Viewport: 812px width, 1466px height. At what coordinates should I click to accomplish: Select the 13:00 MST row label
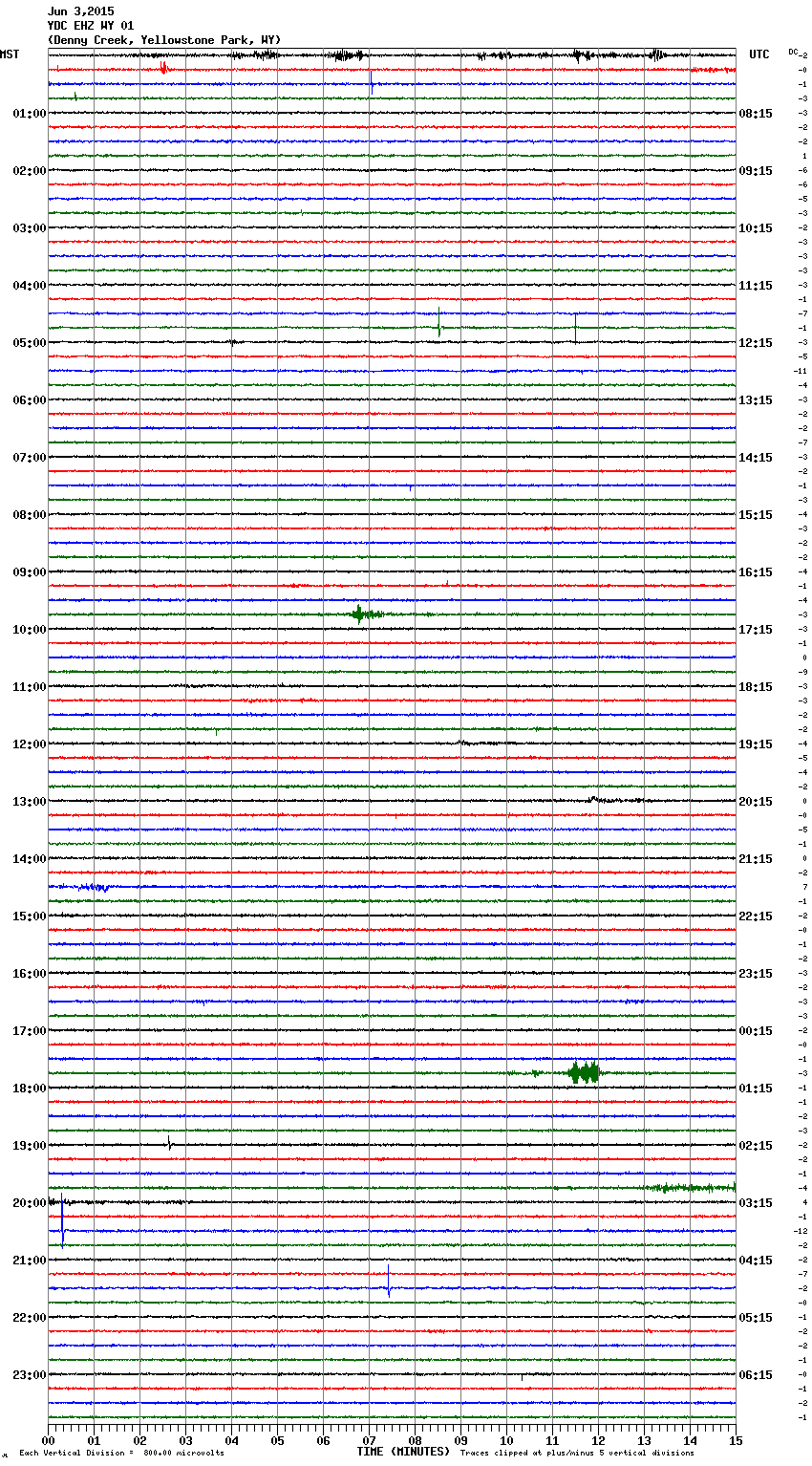click(x=30, y=802)
